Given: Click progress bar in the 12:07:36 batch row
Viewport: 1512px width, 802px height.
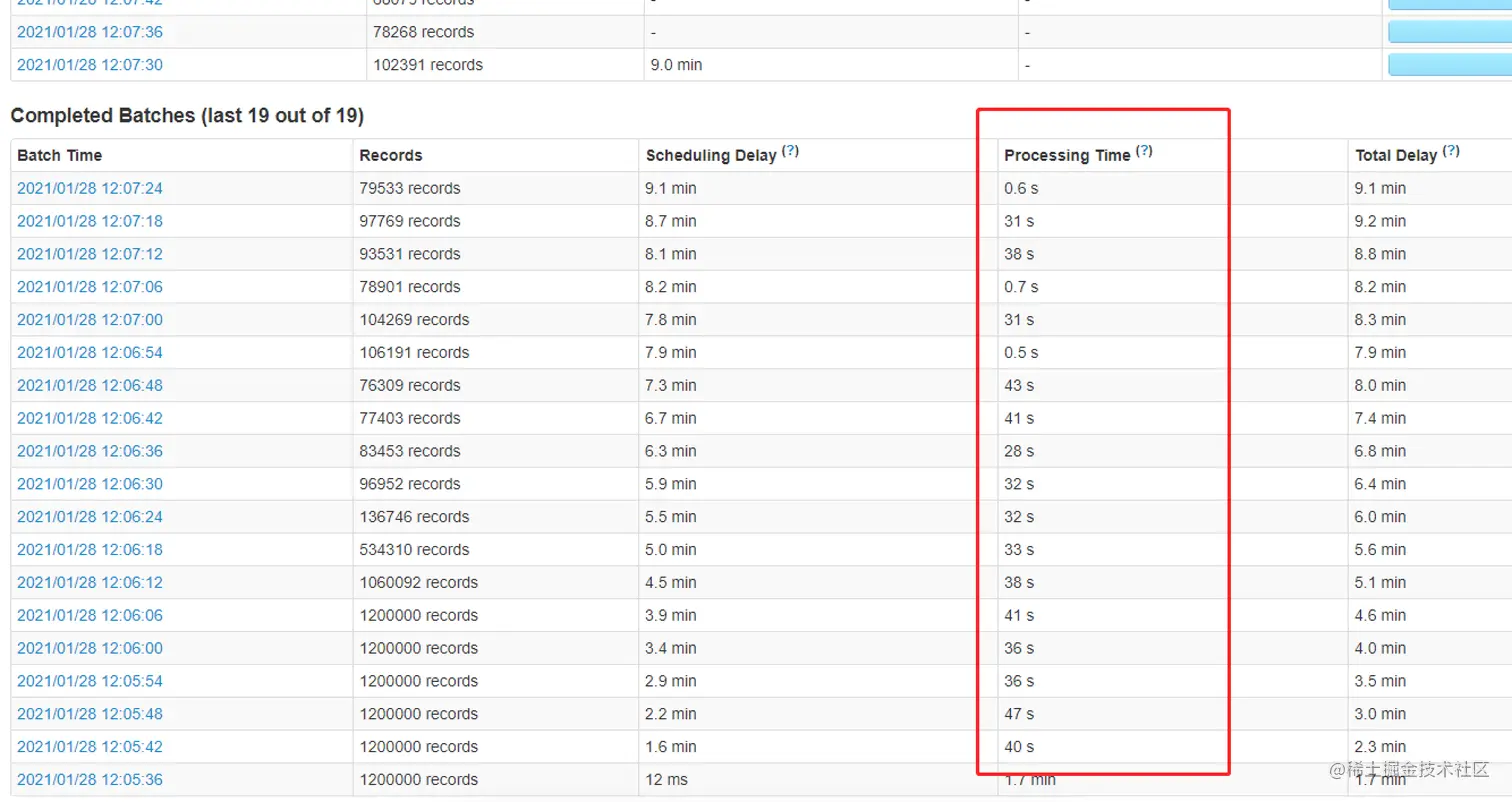Looking at the screenshot, I should [1450, 32].
